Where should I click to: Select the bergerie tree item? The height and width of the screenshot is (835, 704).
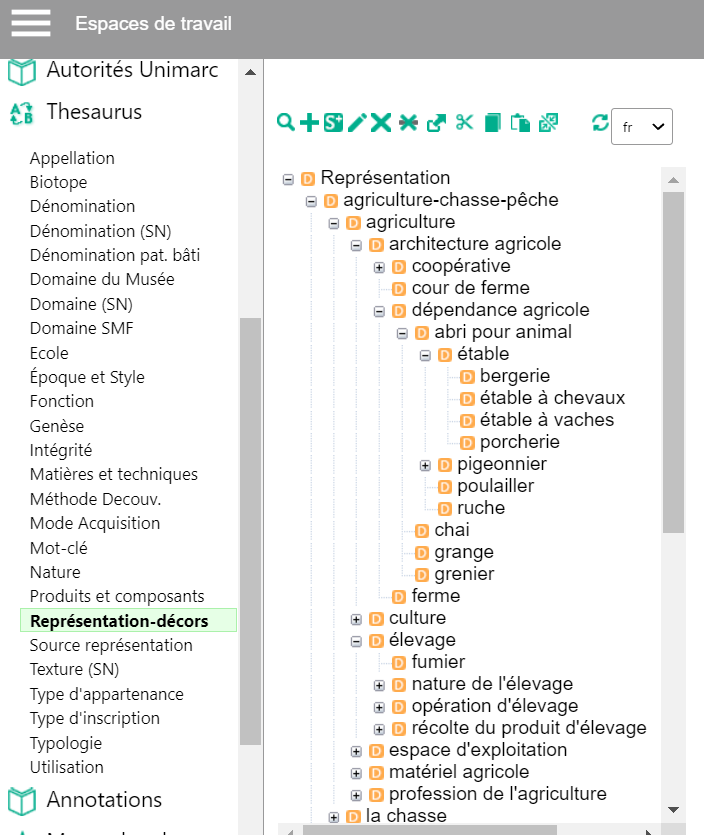[514, 376]
